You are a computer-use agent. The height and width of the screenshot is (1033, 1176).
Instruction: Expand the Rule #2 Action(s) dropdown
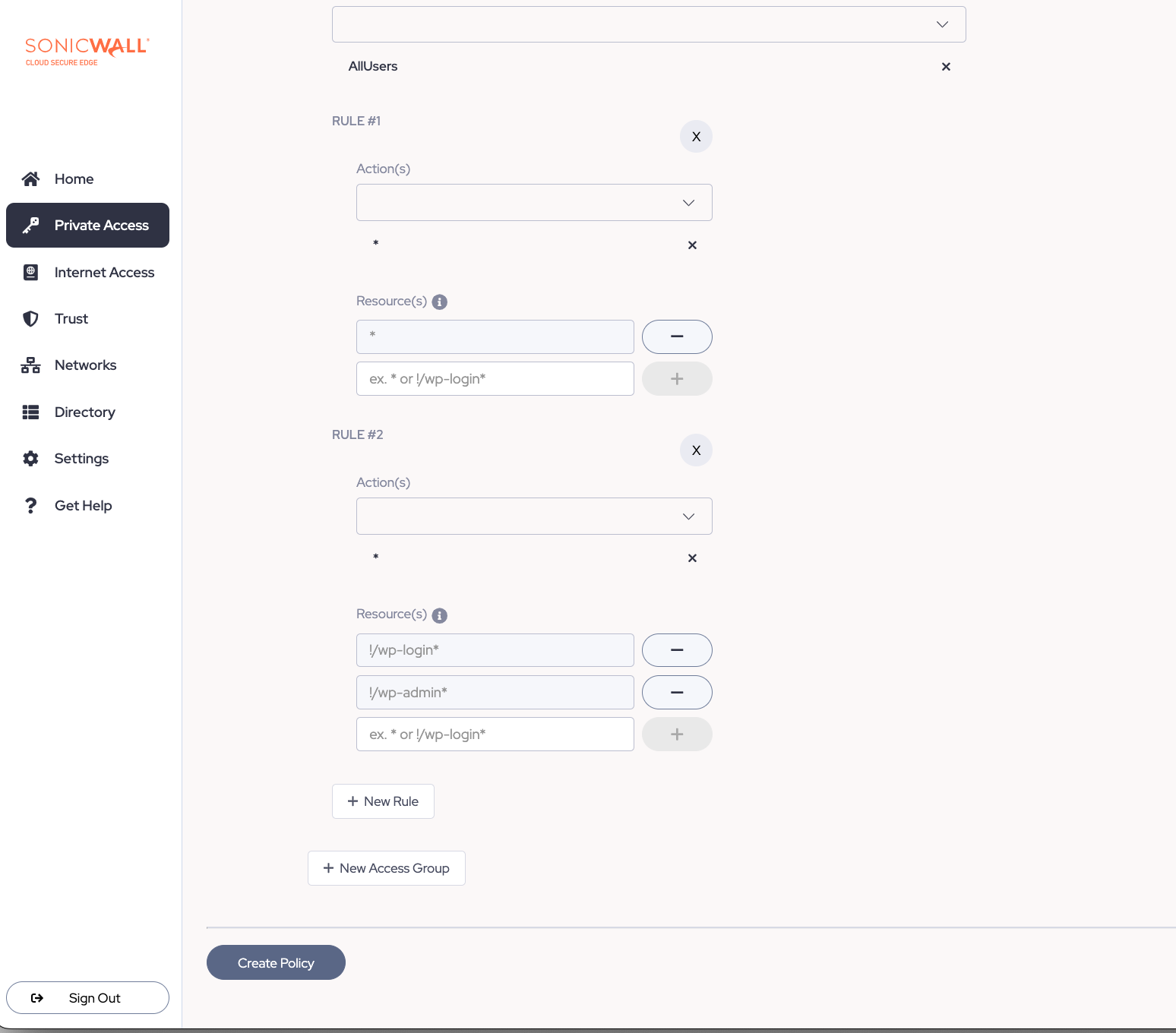[x=534, y=516]
